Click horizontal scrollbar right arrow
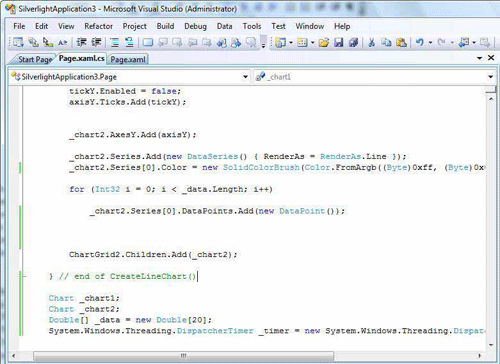The image size is (500, 364). pos(480,356)
